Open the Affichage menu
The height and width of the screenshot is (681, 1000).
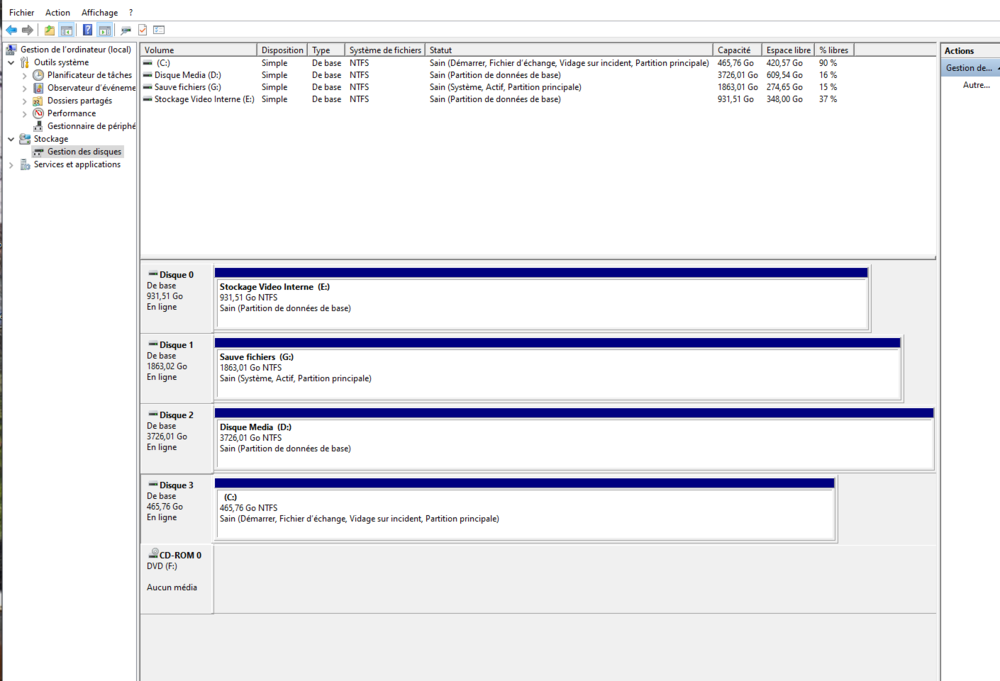point(99,12)
